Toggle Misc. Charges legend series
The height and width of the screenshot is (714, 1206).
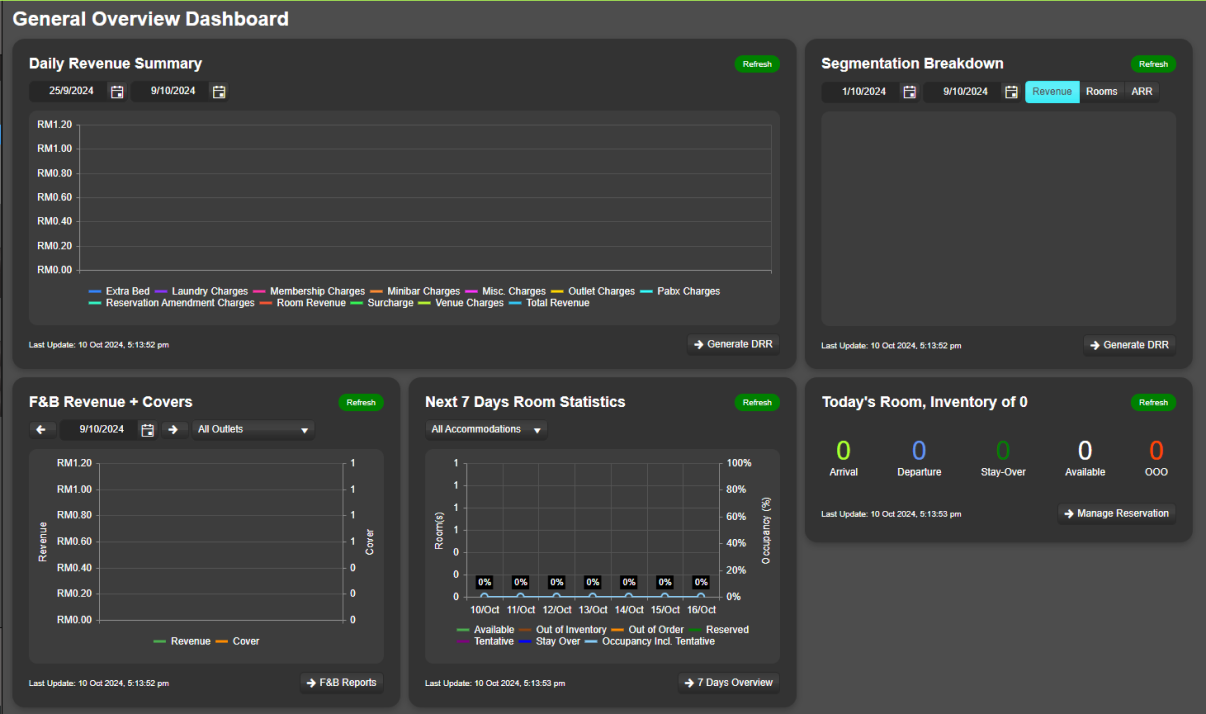coord(505,292)
